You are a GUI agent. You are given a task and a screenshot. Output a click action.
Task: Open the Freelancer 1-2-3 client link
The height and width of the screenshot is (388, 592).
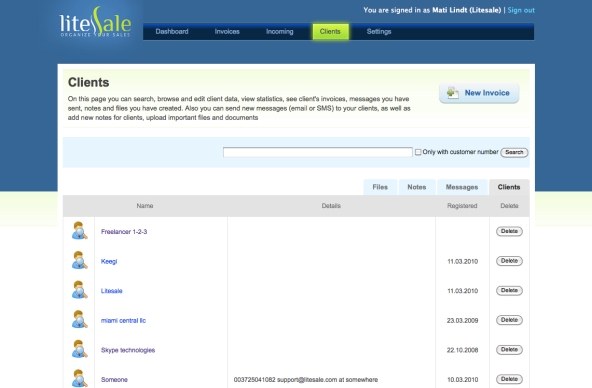tap(124, 232)
